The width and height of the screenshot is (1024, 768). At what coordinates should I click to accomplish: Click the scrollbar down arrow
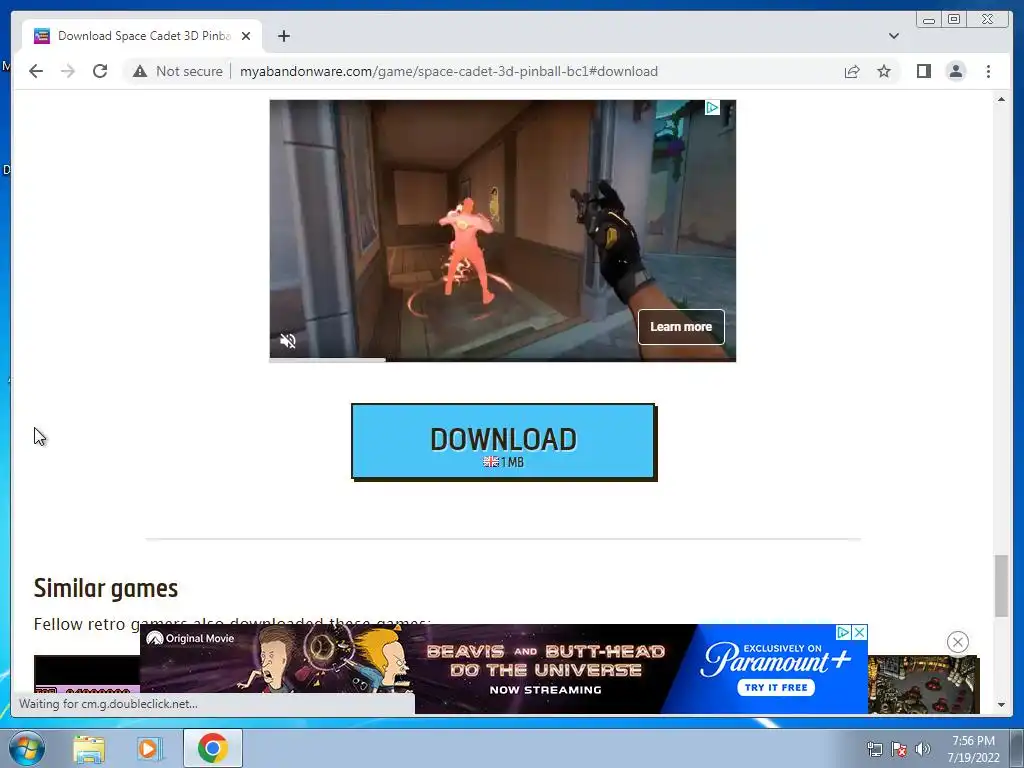(1001, 705)
